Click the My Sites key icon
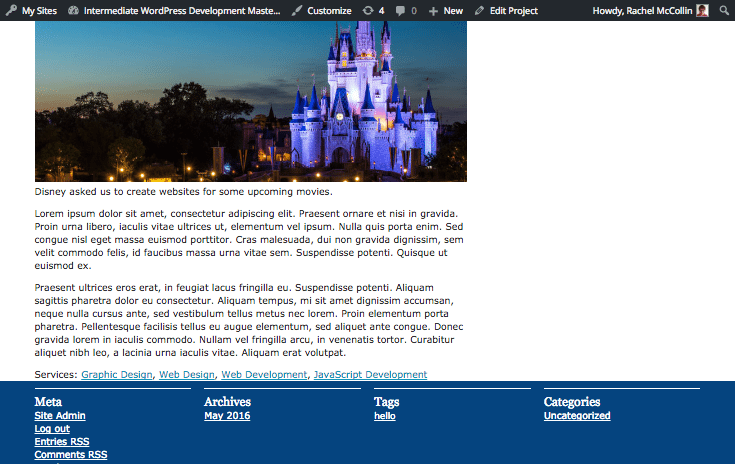This screenshot has height=464, width=735. tap(11, 10)
